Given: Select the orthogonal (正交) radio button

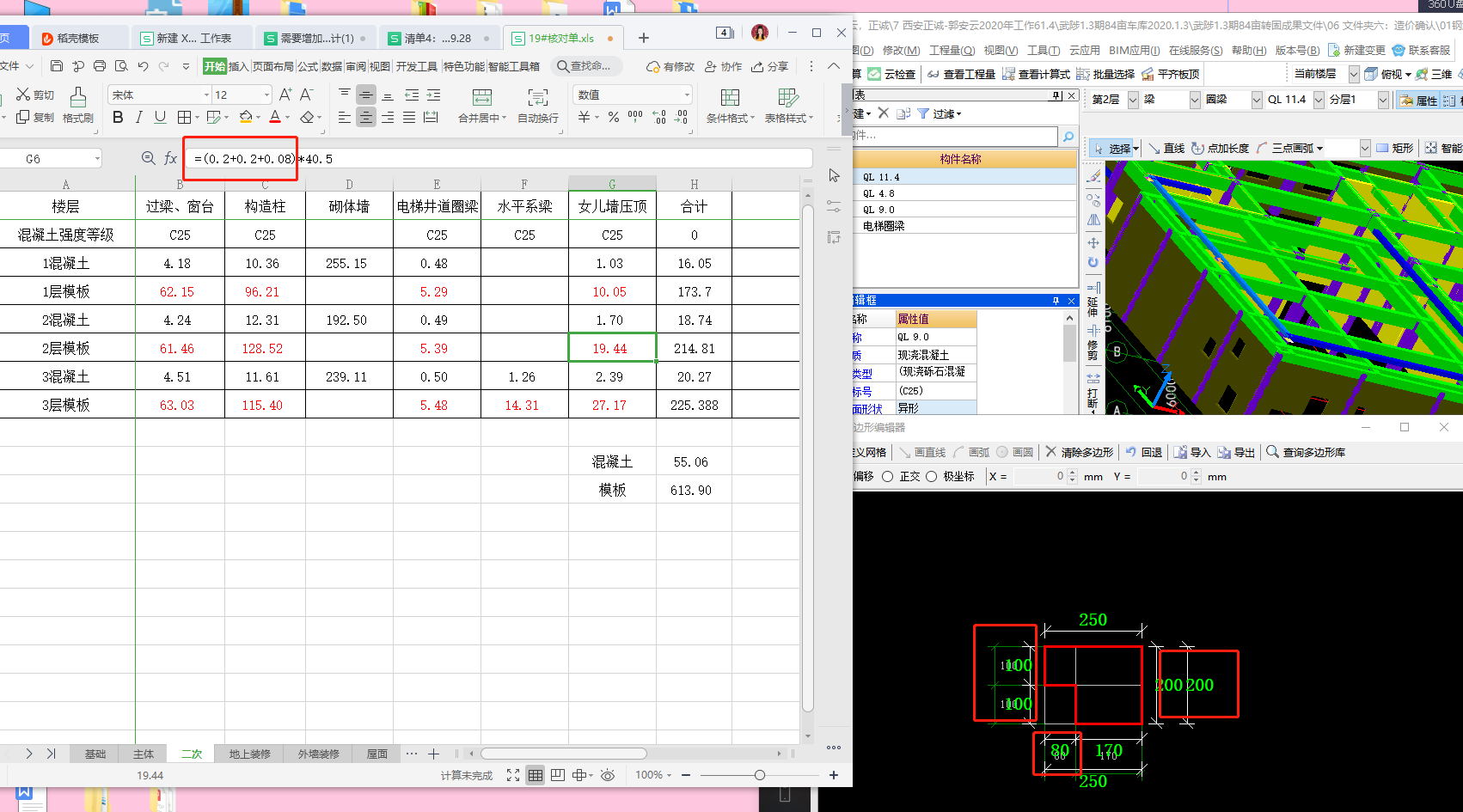Looking at the screenshot, I should pyautogui.click(x=888, y=476).
